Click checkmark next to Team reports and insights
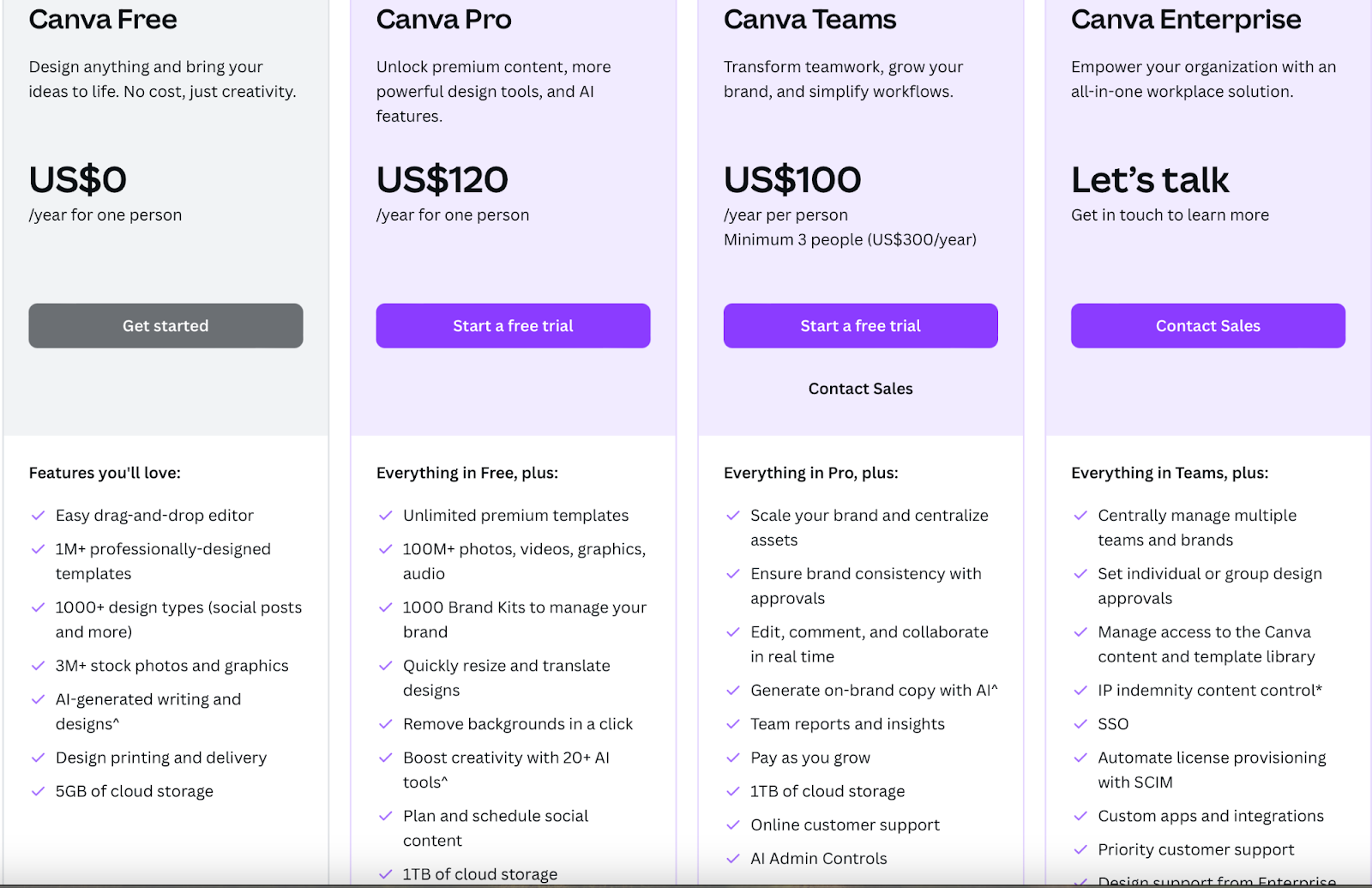Image resolution: width=1372 pixels, height=888 pixels. (x=732, y=724)
